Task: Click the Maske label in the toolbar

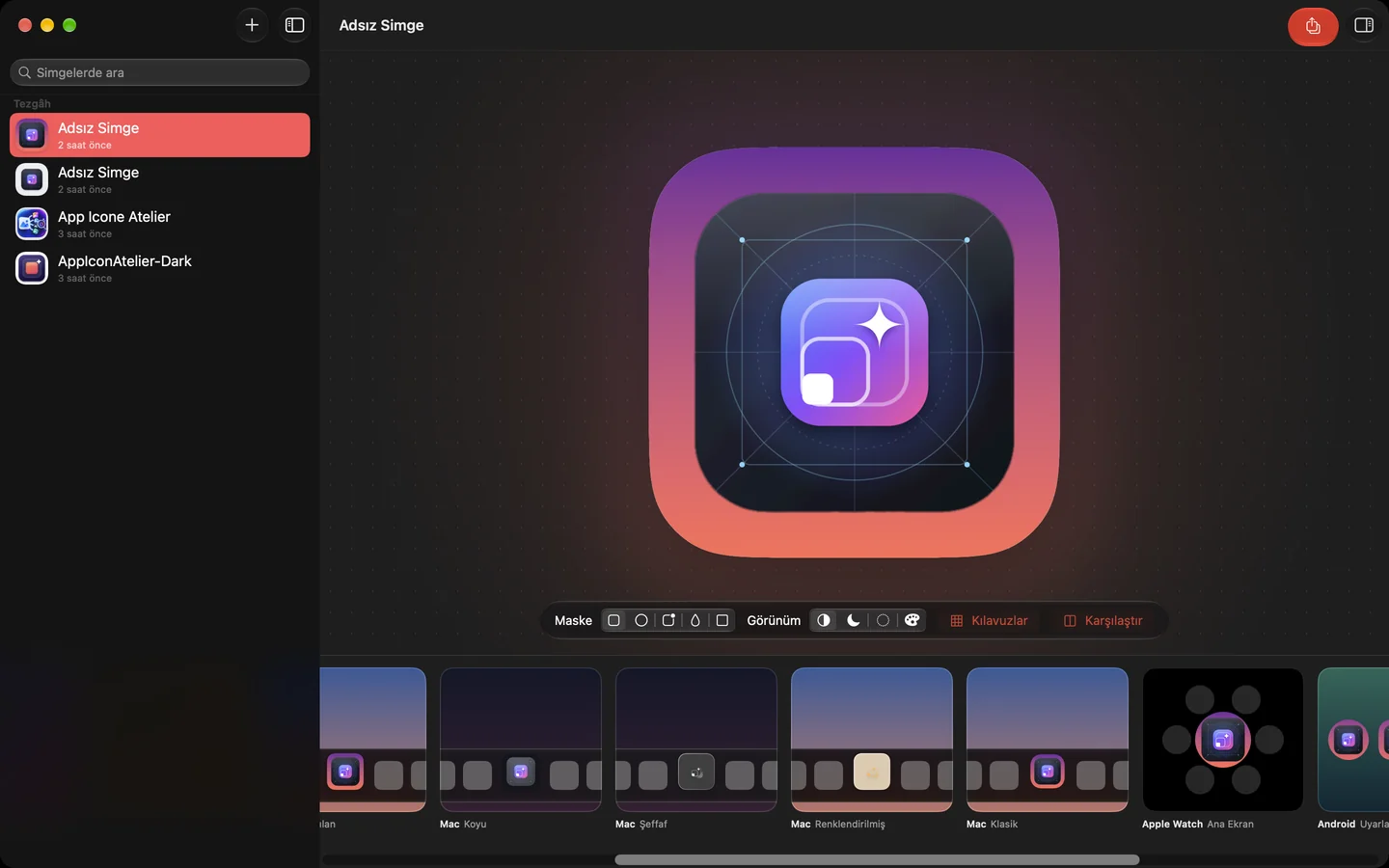Action: click(573, 620)
